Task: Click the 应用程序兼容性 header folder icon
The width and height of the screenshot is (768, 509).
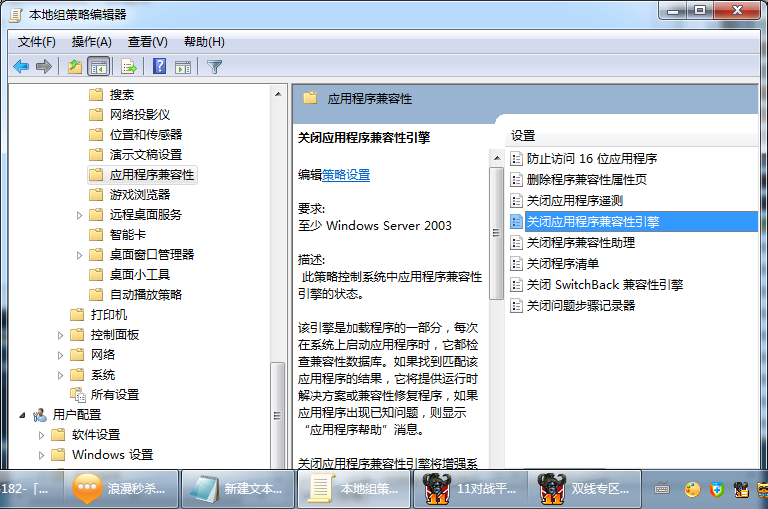Action: (310, 98)
